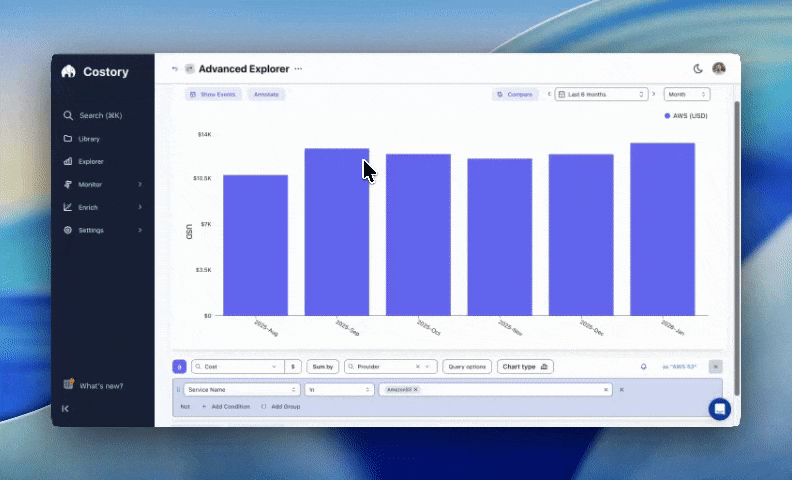Open Query options

467,366
